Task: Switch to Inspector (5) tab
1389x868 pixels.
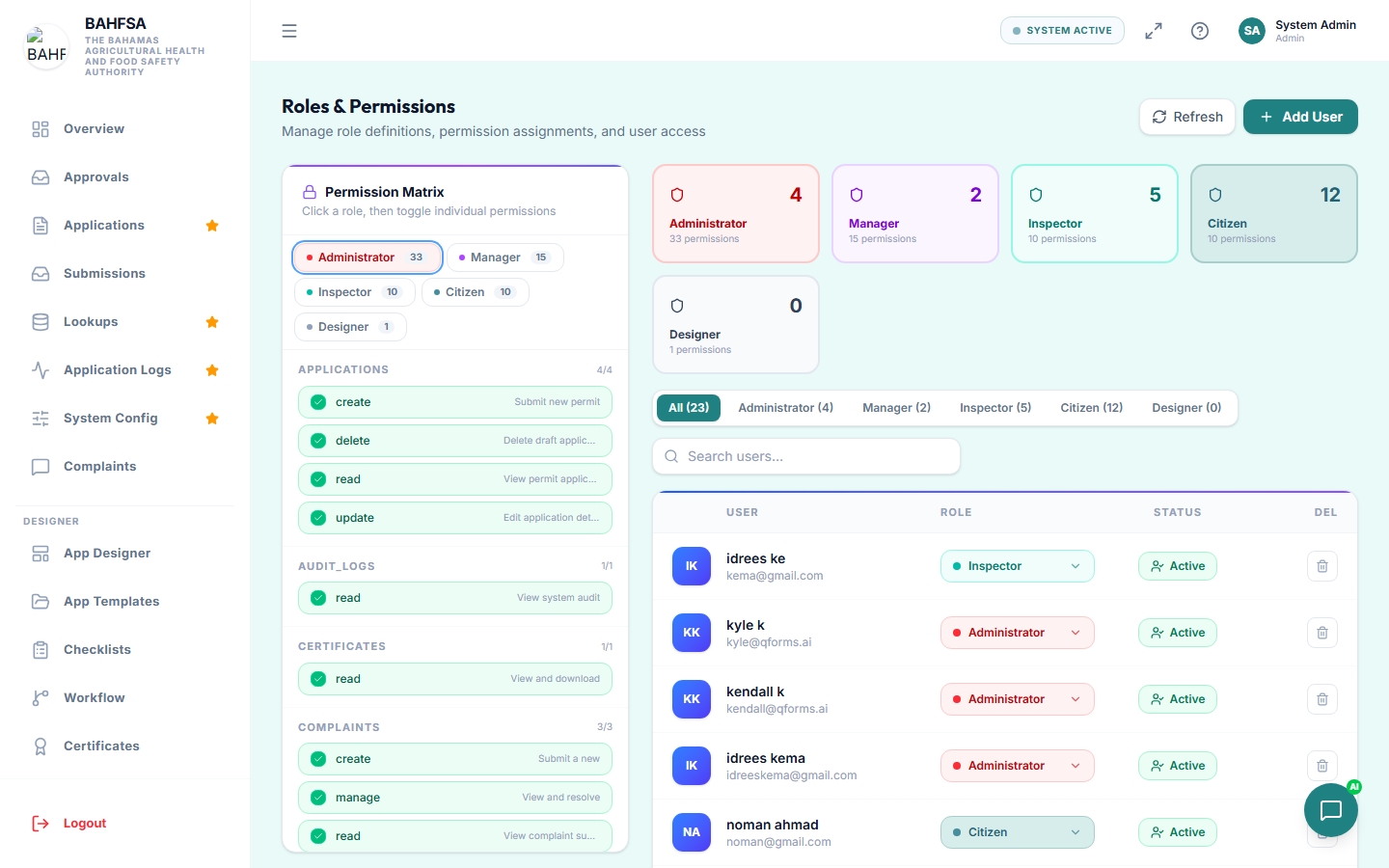Action: 995,408
